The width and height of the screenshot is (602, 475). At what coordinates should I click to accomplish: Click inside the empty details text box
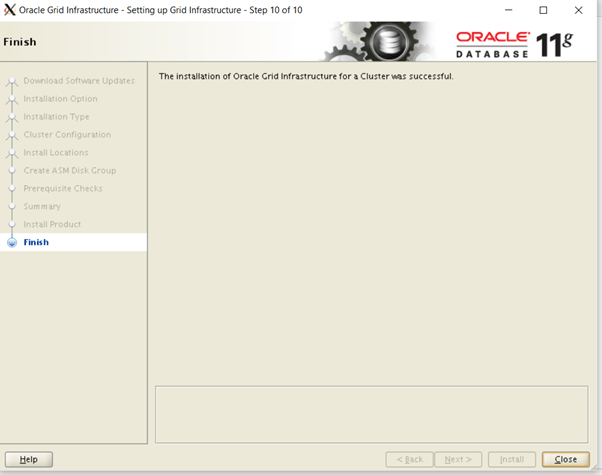(373, 411)
